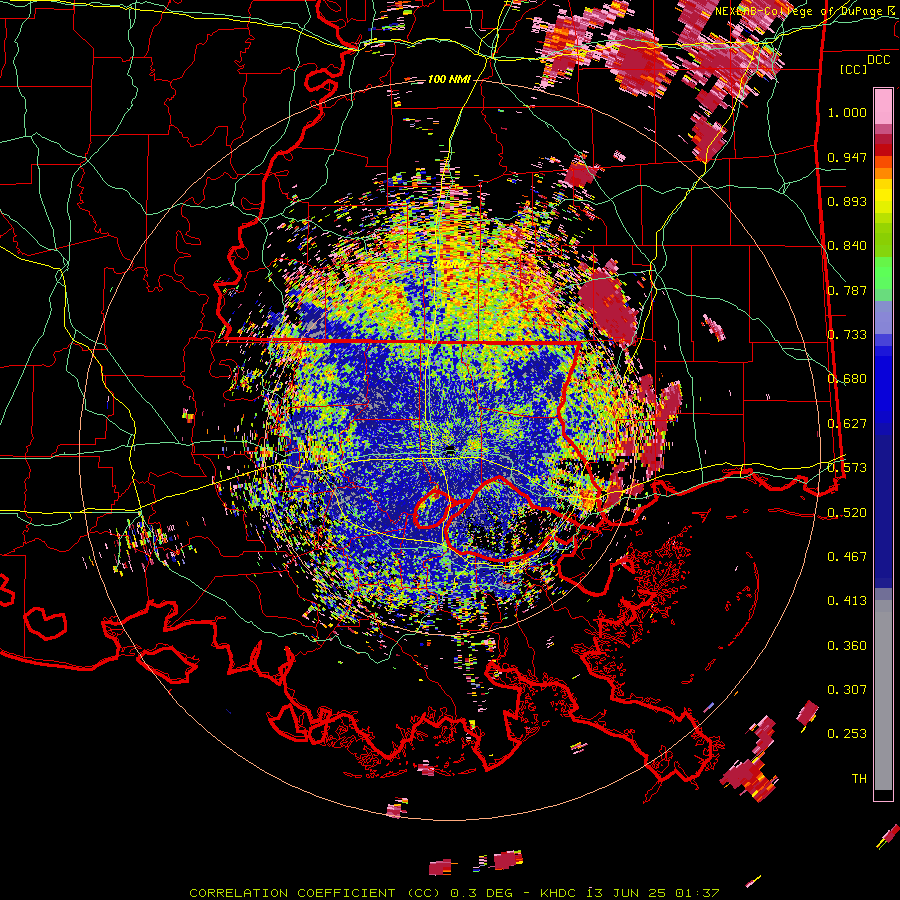Select the 0.840 legend value
This screenshot has height=900, width=900.
coord(847,246)
